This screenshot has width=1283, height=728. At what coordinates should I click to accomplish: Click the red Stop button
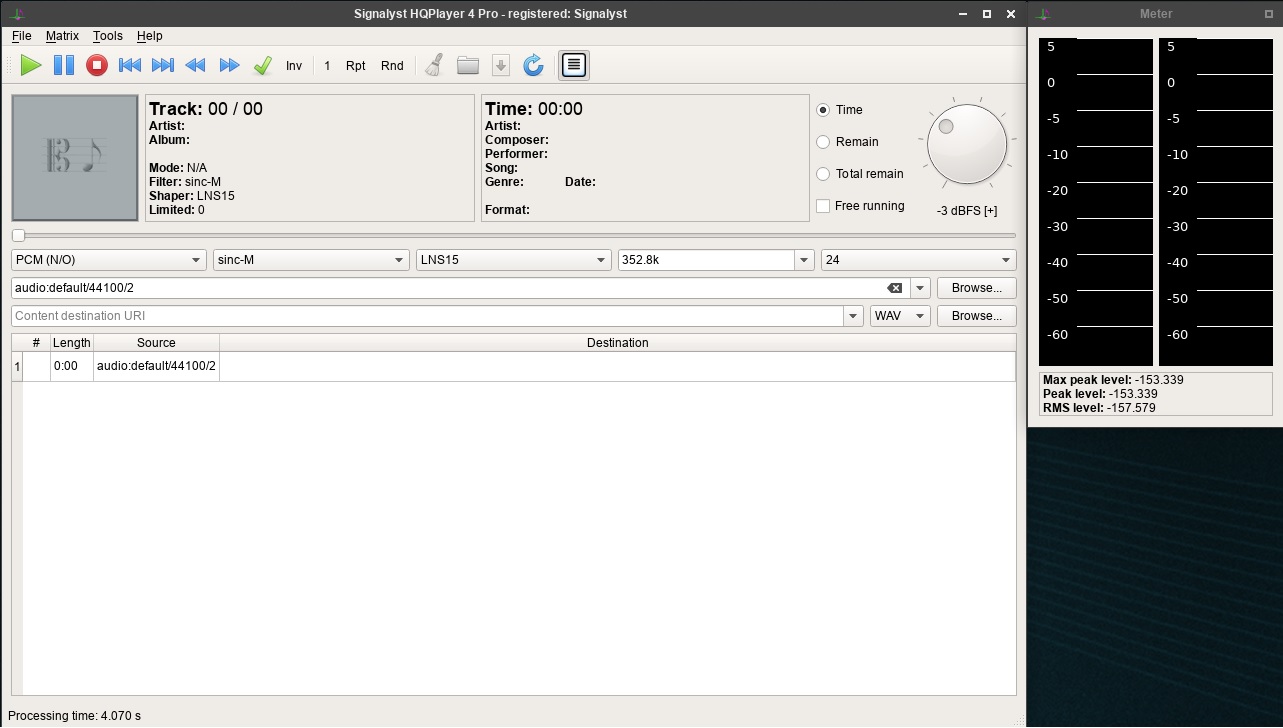(97, 65)
